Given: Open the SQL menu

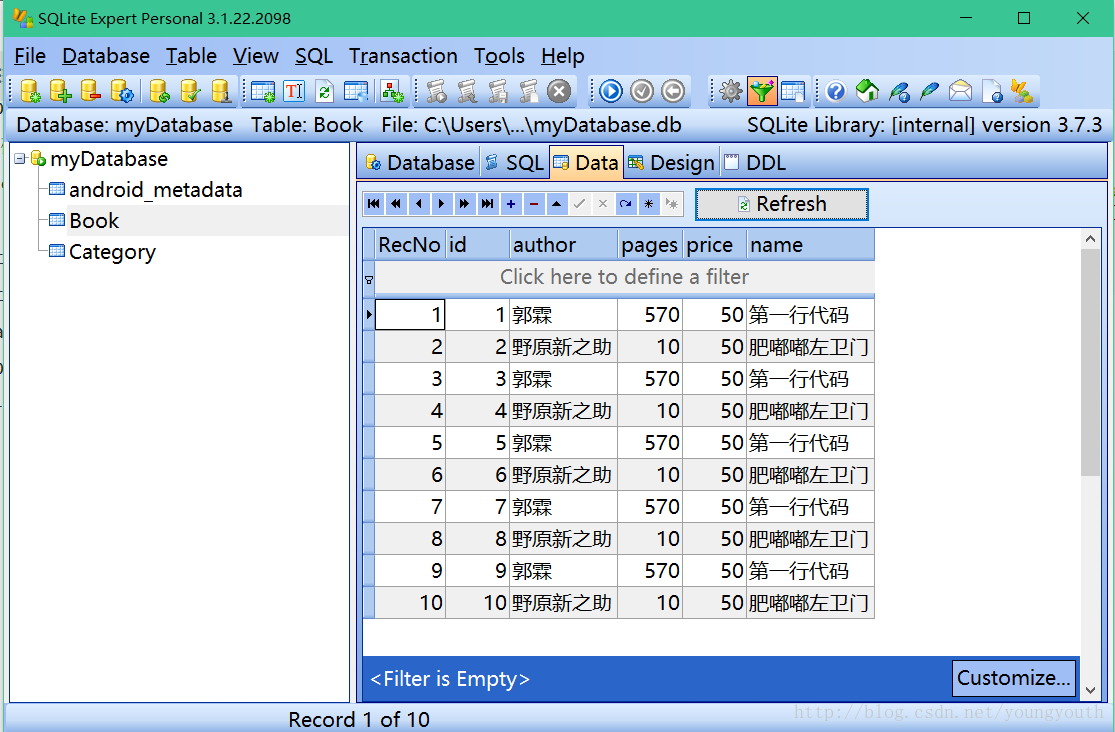Looking at the screenshot, I should (314, 56).
